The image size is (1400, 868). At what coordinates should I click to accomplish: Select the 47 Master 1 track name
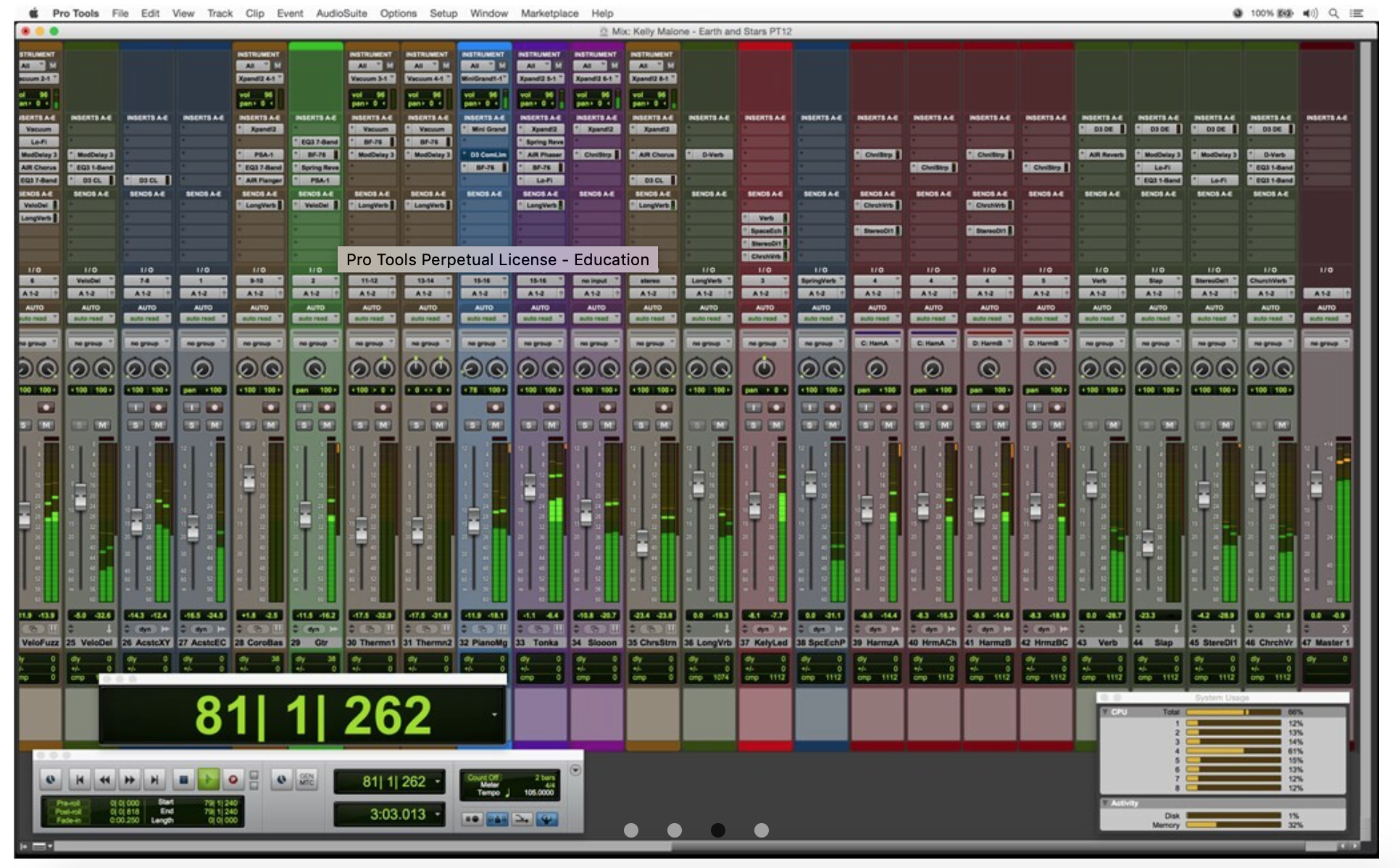(1326, 643)
